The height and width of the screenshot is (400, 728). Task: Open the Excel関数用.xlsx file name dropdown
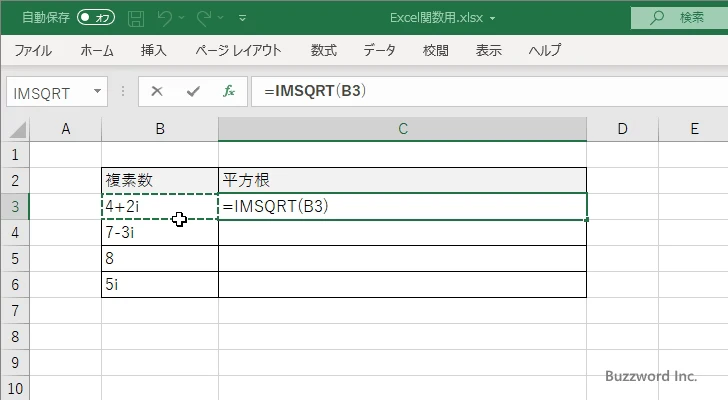click(493, 19)
